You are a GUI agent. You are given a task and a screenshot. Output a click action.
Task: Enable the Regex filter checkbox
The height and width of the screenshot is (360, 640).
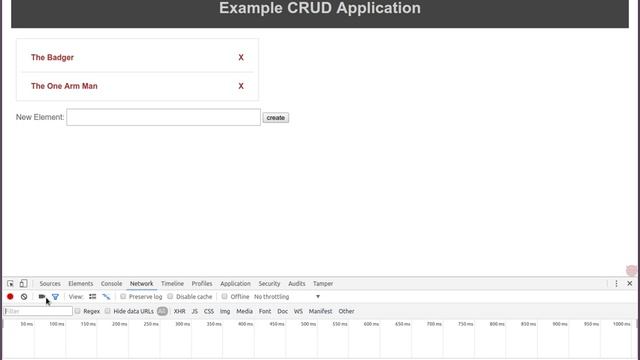[x=78, y=311]
